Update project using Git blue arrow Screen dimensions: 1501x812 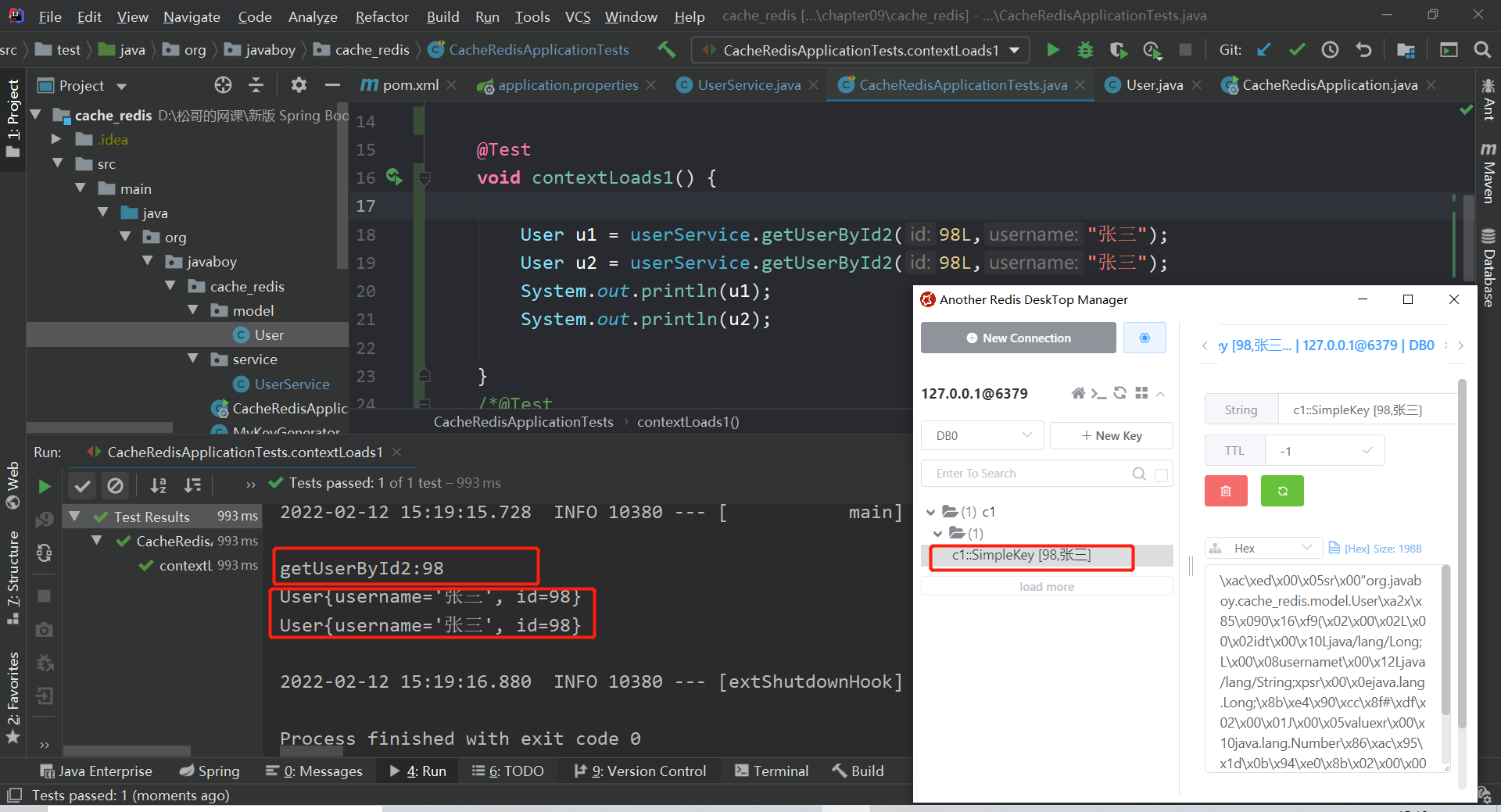coord(1263,50)
